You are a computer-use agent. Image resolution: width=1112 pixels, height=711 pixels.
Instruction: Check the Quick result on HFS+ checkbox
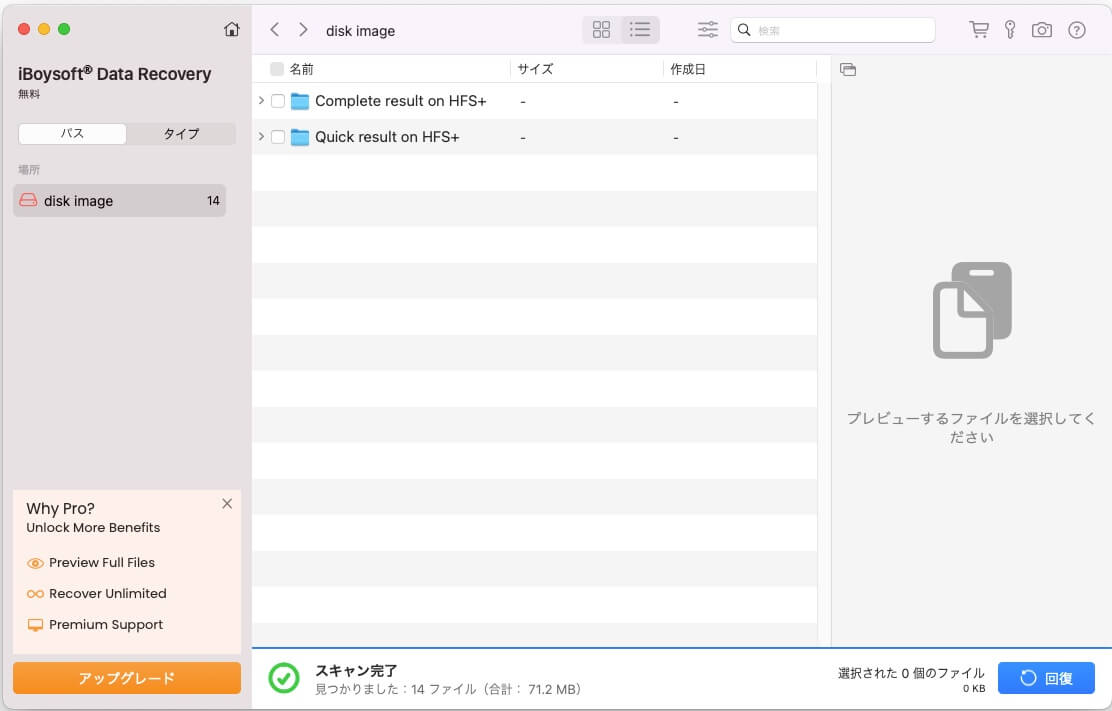click(x=278, y=137)
